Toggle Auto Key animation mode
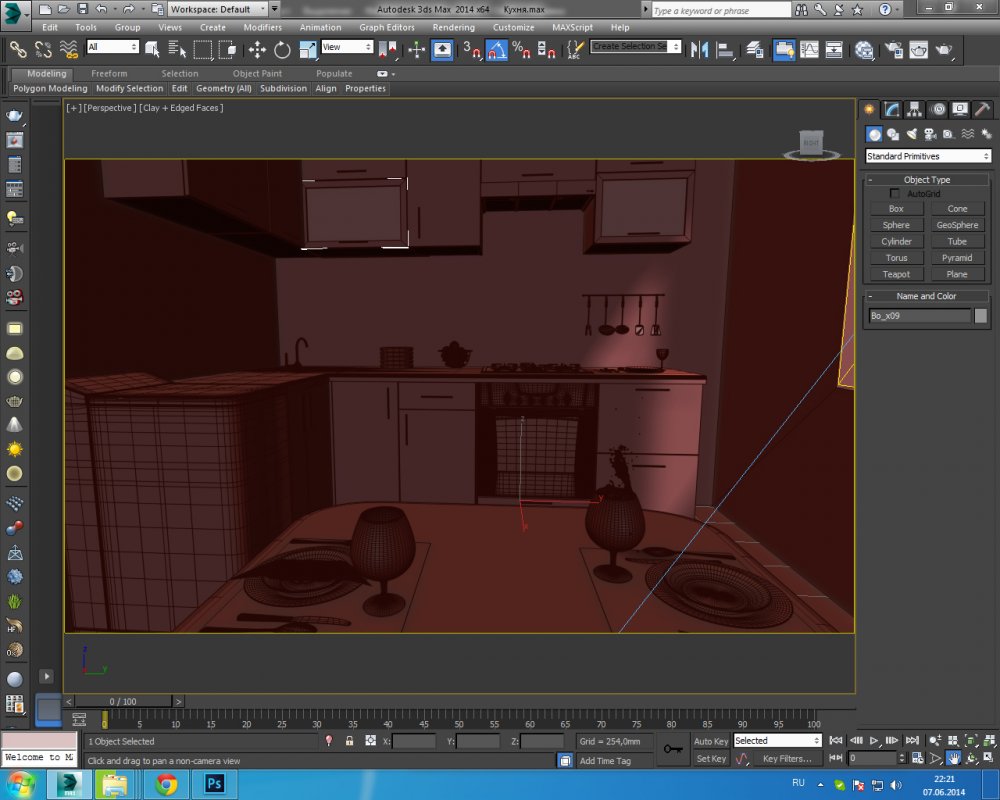Image resolution: width=1000 pixels, height=800 pixels. click(x=711, y=741)
